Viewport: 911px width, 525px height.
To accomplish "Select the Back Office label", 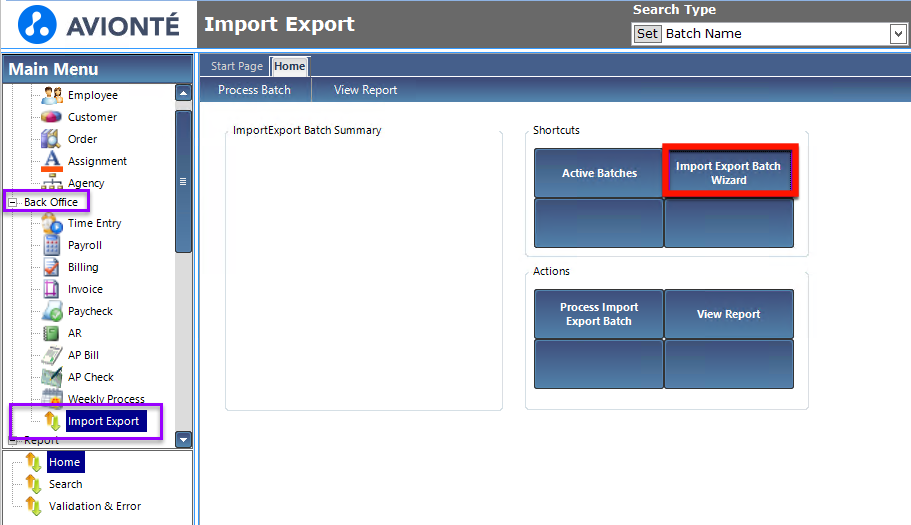I will [51, 202].
